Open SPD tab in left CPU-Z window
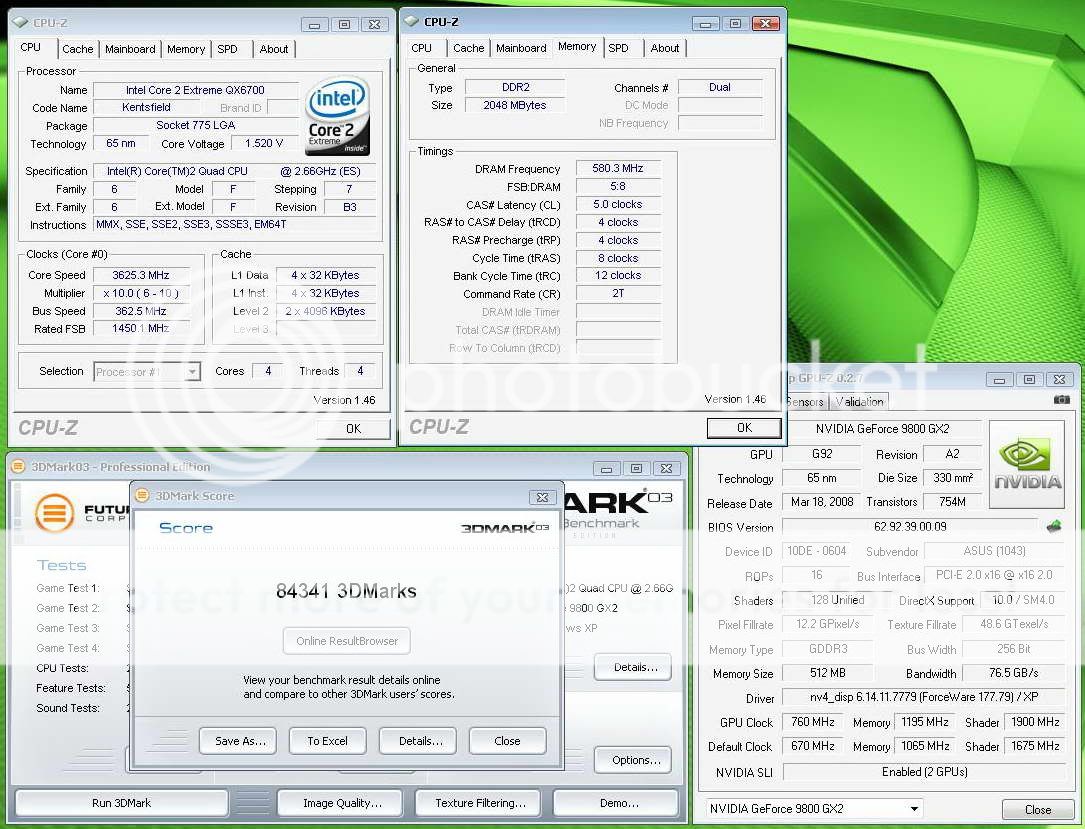The height and width of the screenshot is (829, 1085). tap(227, 49)
